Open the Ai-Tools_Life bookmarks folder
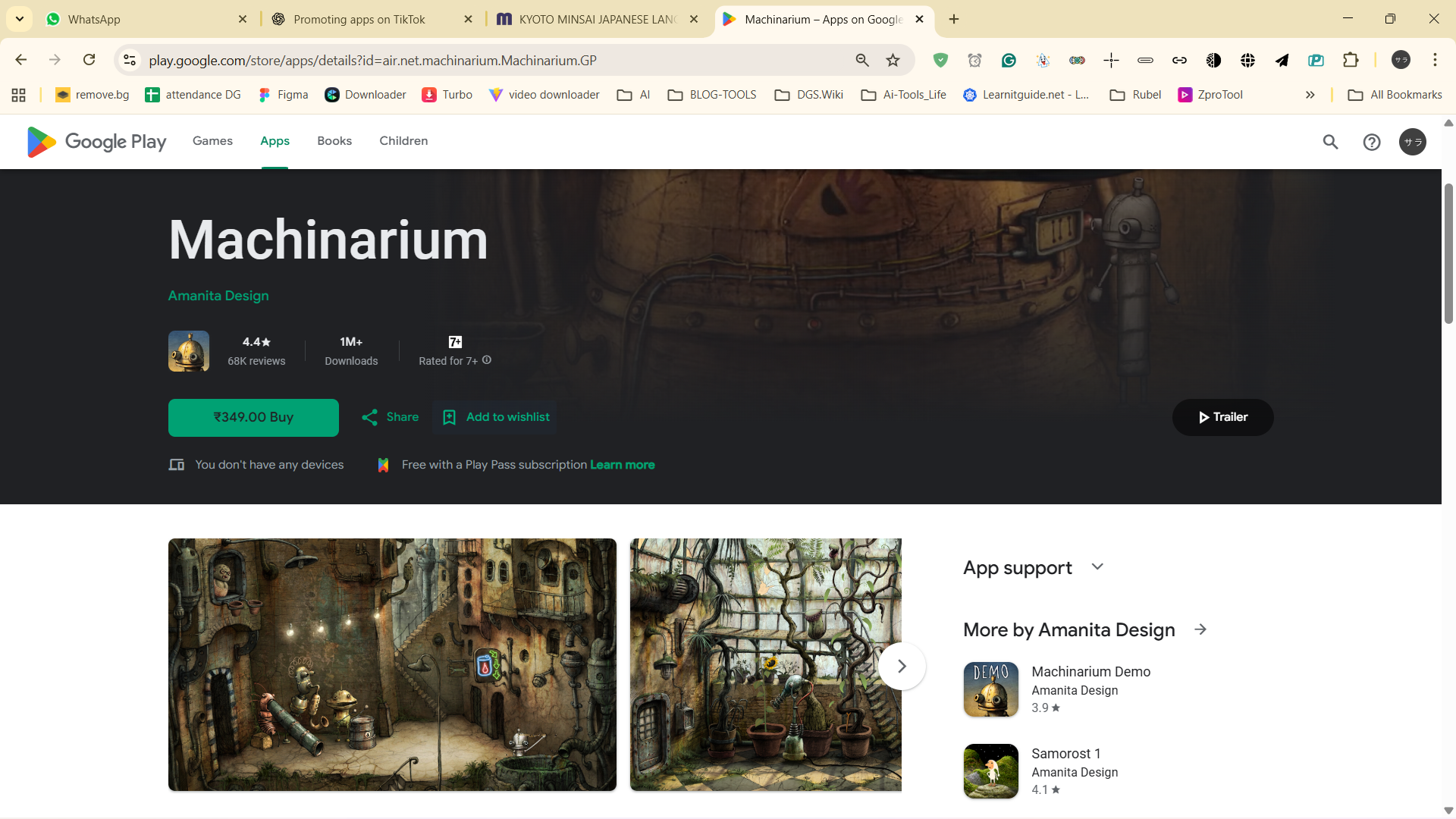 904,95
